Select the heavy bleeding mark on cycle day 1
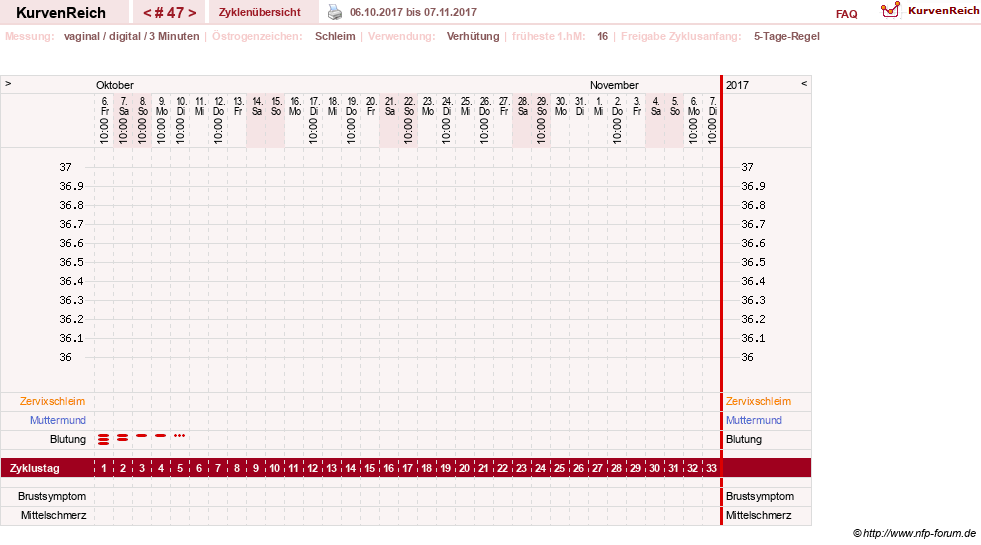Viewport: 981px width, 545px height. (x=103, y=439)
